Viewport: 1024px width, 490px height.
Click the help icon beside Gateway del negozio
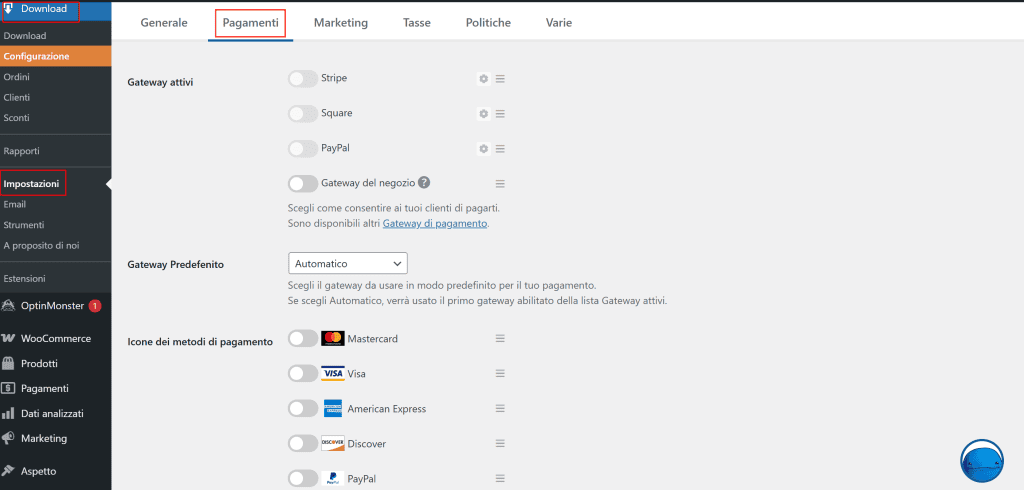pyautogui.click(x=424, y=183)
